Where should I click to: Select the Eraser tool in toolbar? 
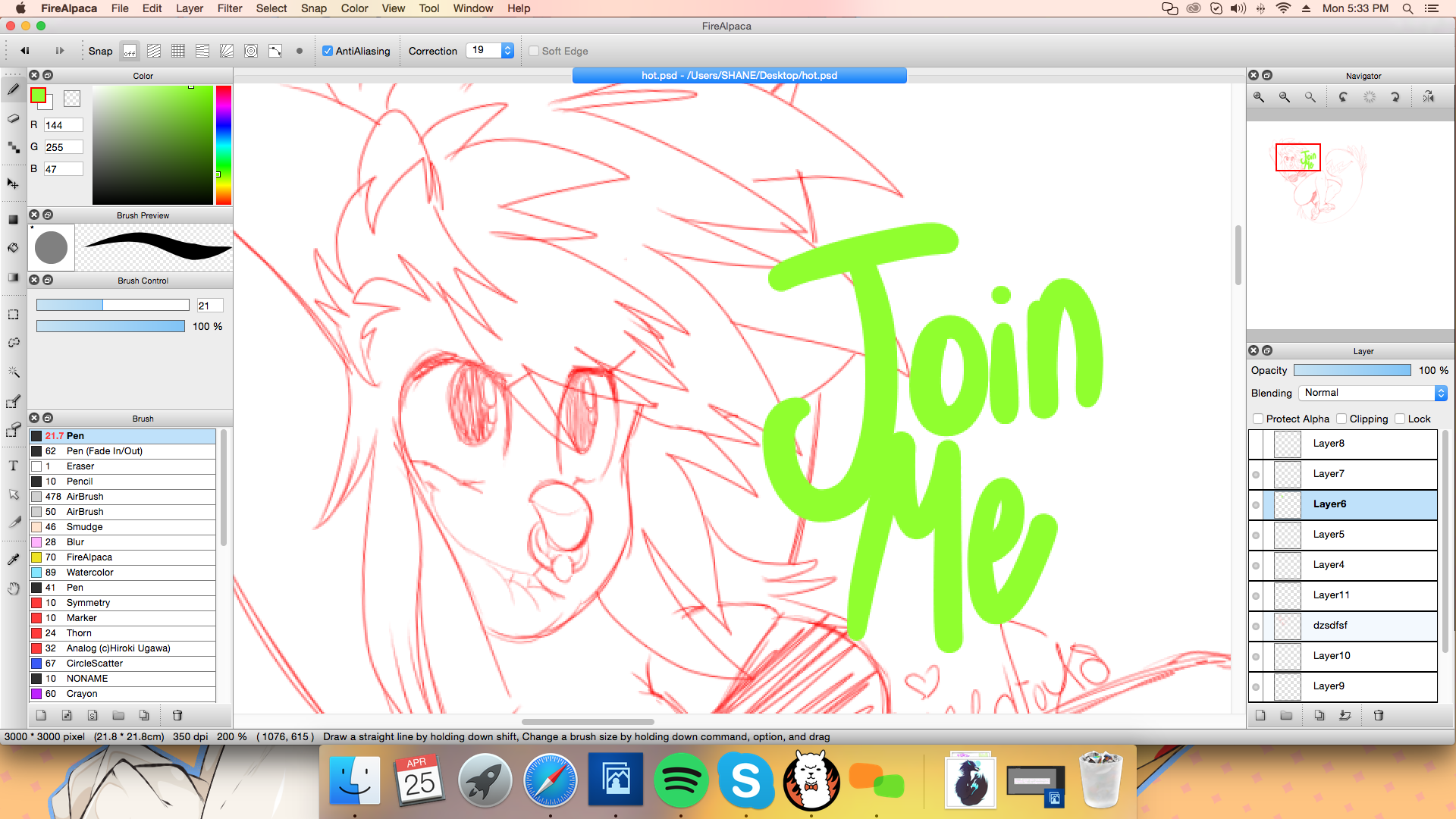pos(13,118)
